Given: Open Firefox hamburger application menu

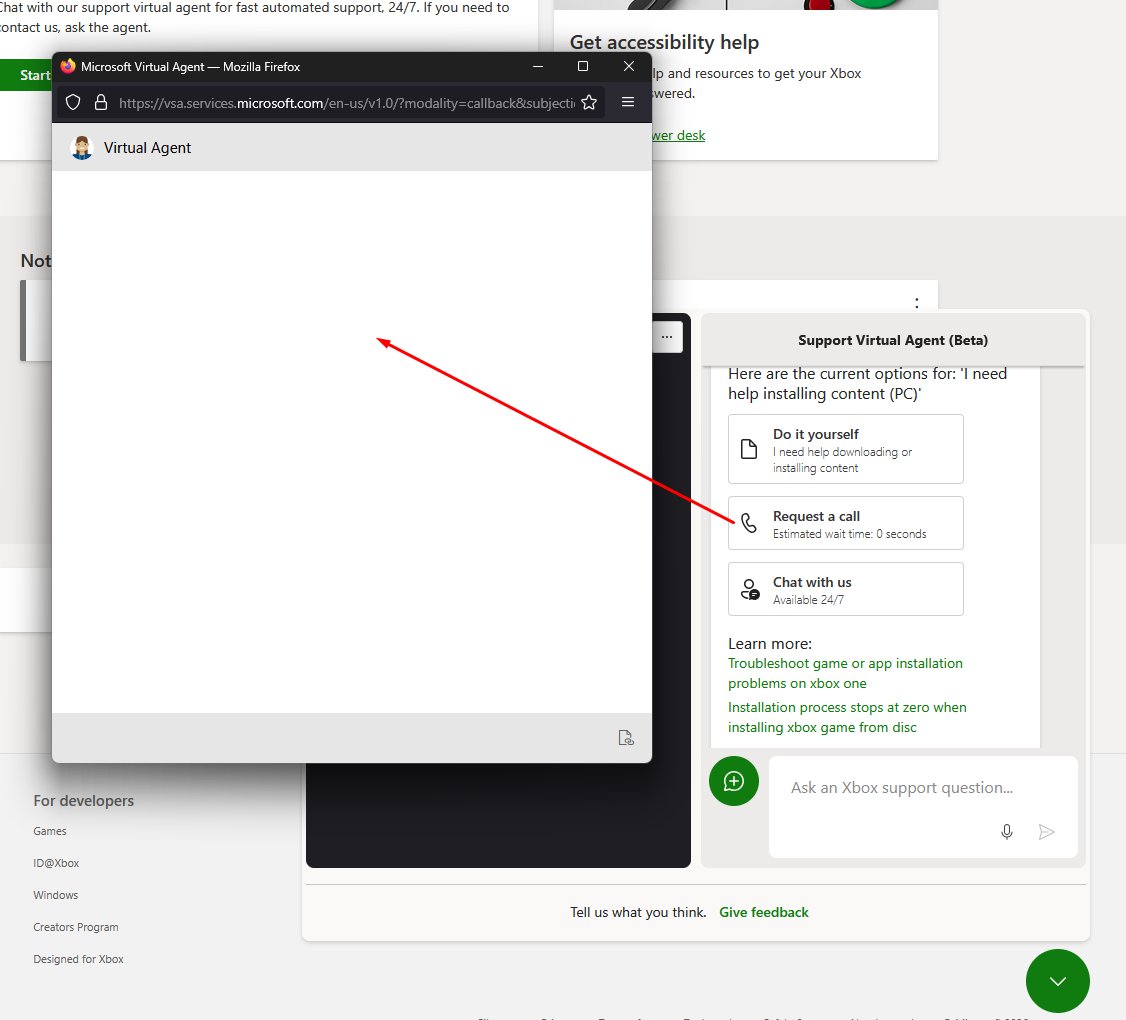Looking at the screenshot, I should click(x=628, y=102).
